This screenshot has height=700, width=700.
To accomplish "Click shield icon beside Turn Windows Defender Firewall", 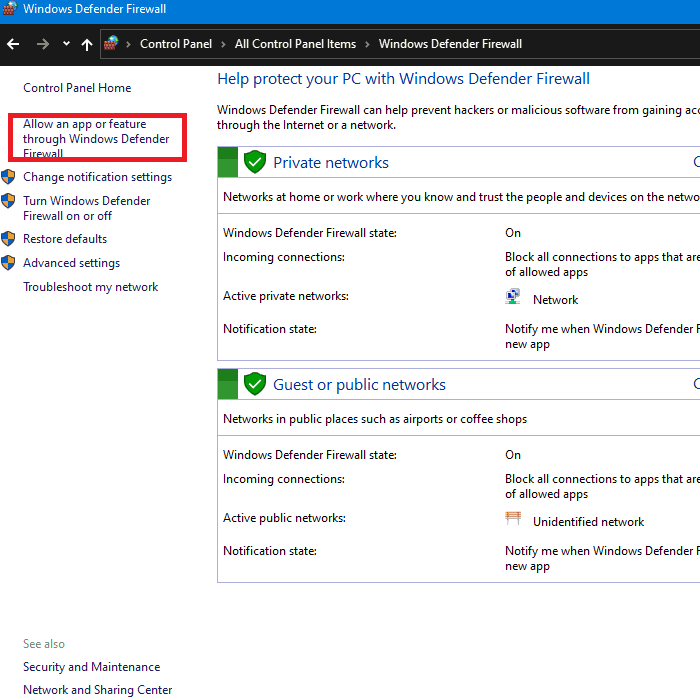I will [x=8, y=201].
